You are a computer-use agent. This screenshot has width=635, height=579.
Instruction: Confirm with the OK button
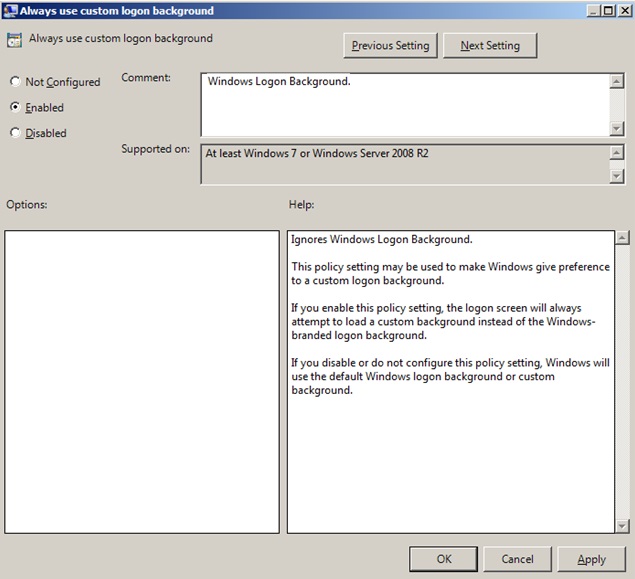(x=443, y=559)
